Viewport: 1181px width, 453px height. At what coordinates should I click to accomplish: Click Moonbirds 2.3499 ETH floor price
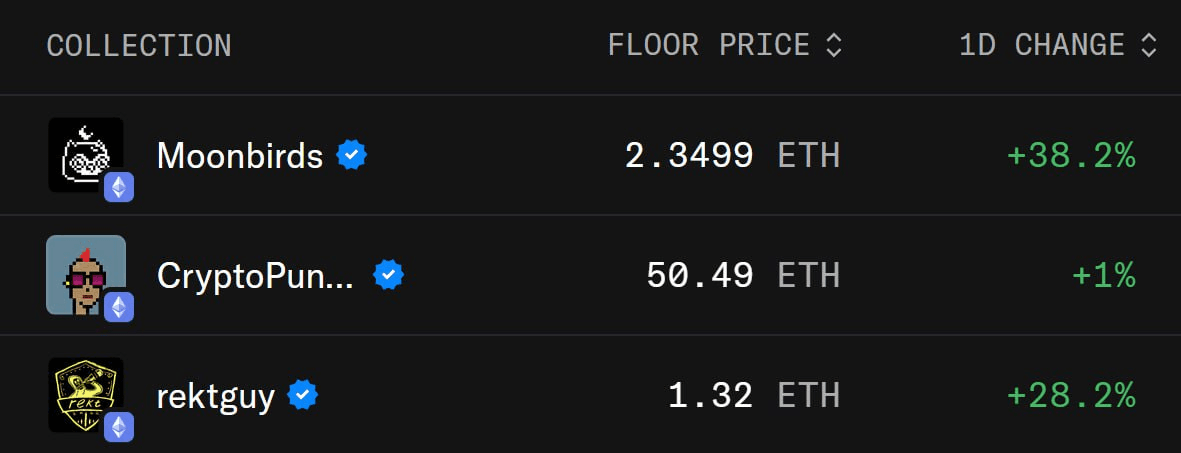click(x=732, y=156)
